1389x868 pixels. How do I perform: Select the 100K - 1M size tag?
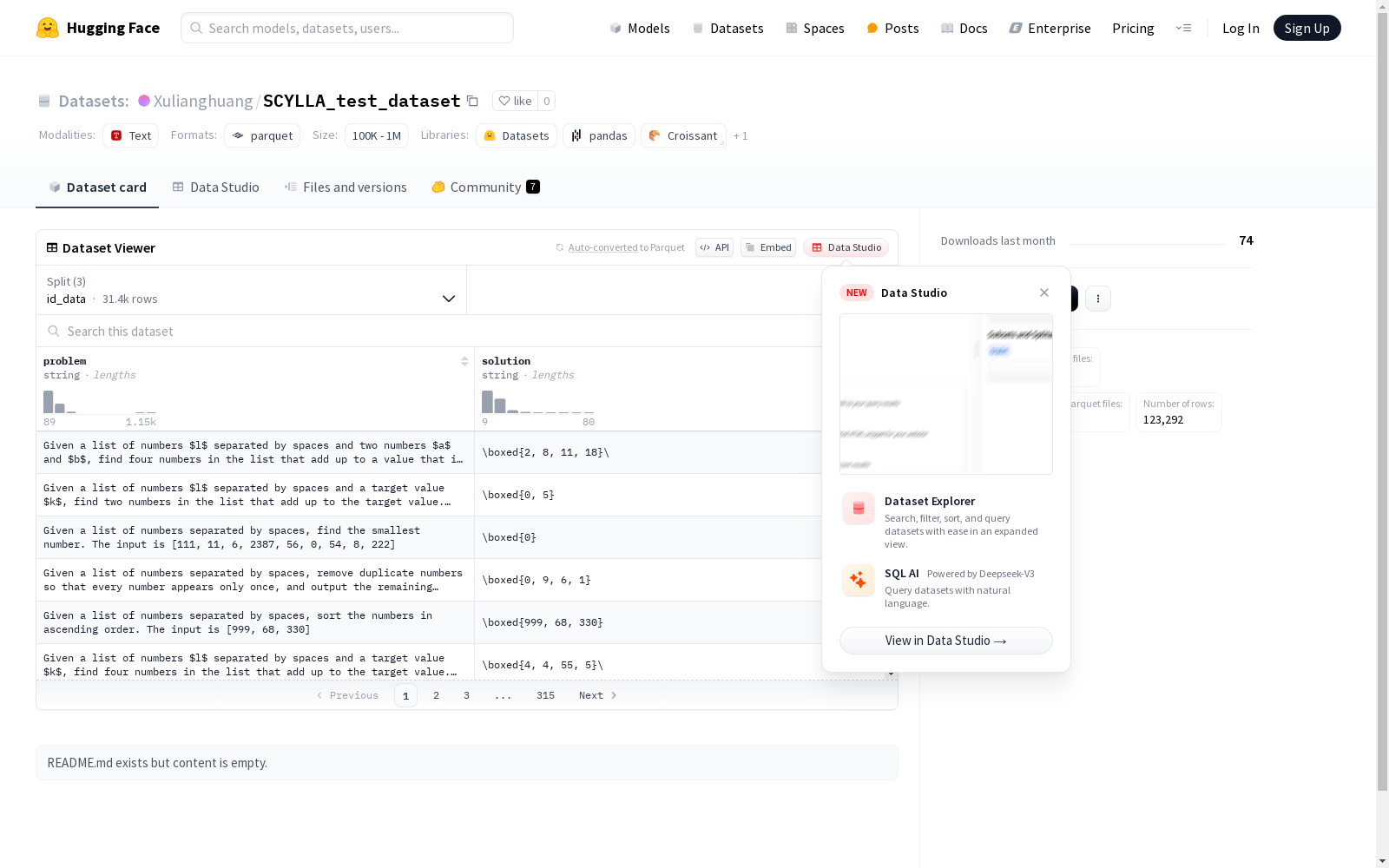pyautogui.click(x=377, y=135)
